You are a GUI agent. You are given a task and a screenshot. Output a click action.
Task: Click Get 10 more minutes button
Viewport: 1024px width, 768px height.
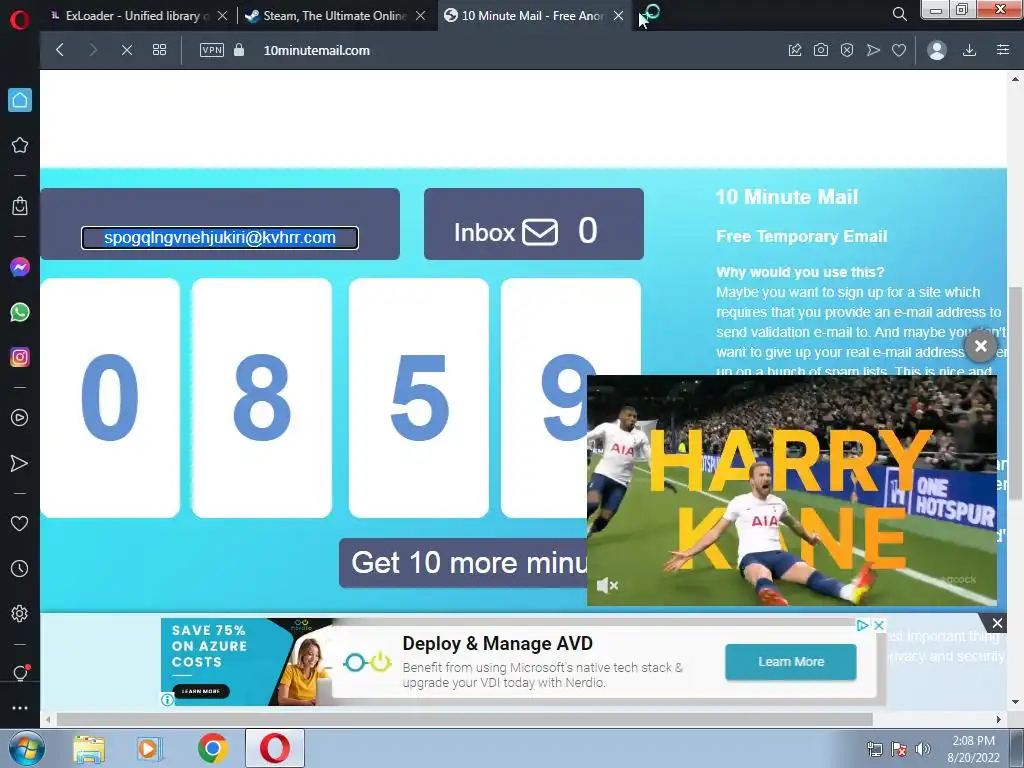click(463, 563)
